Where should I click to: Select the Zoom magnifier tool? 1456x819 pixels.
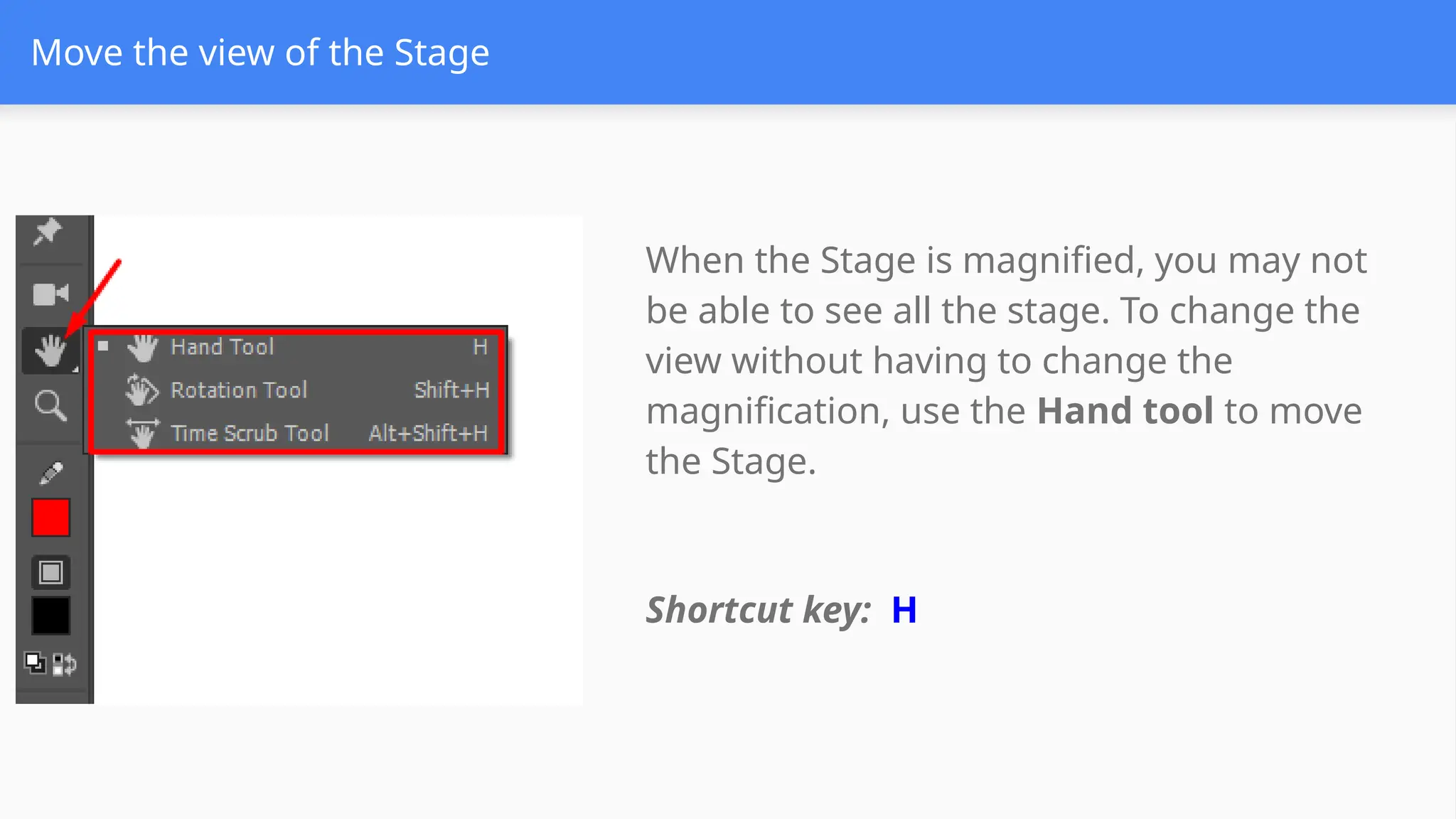pos(50,406)
